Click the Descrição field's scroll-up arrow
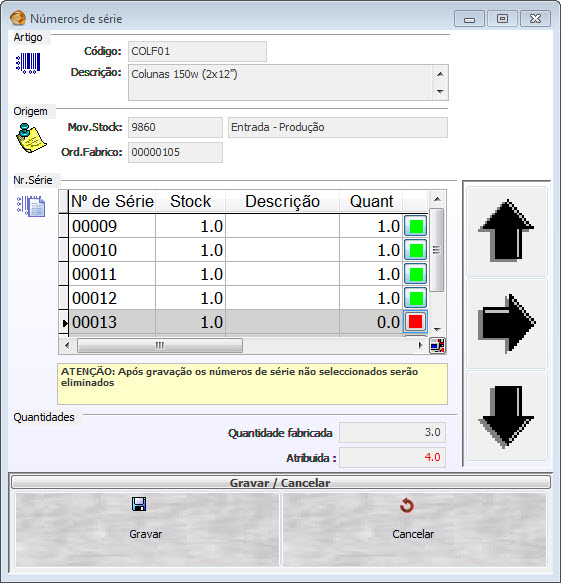 coord(440,74)
